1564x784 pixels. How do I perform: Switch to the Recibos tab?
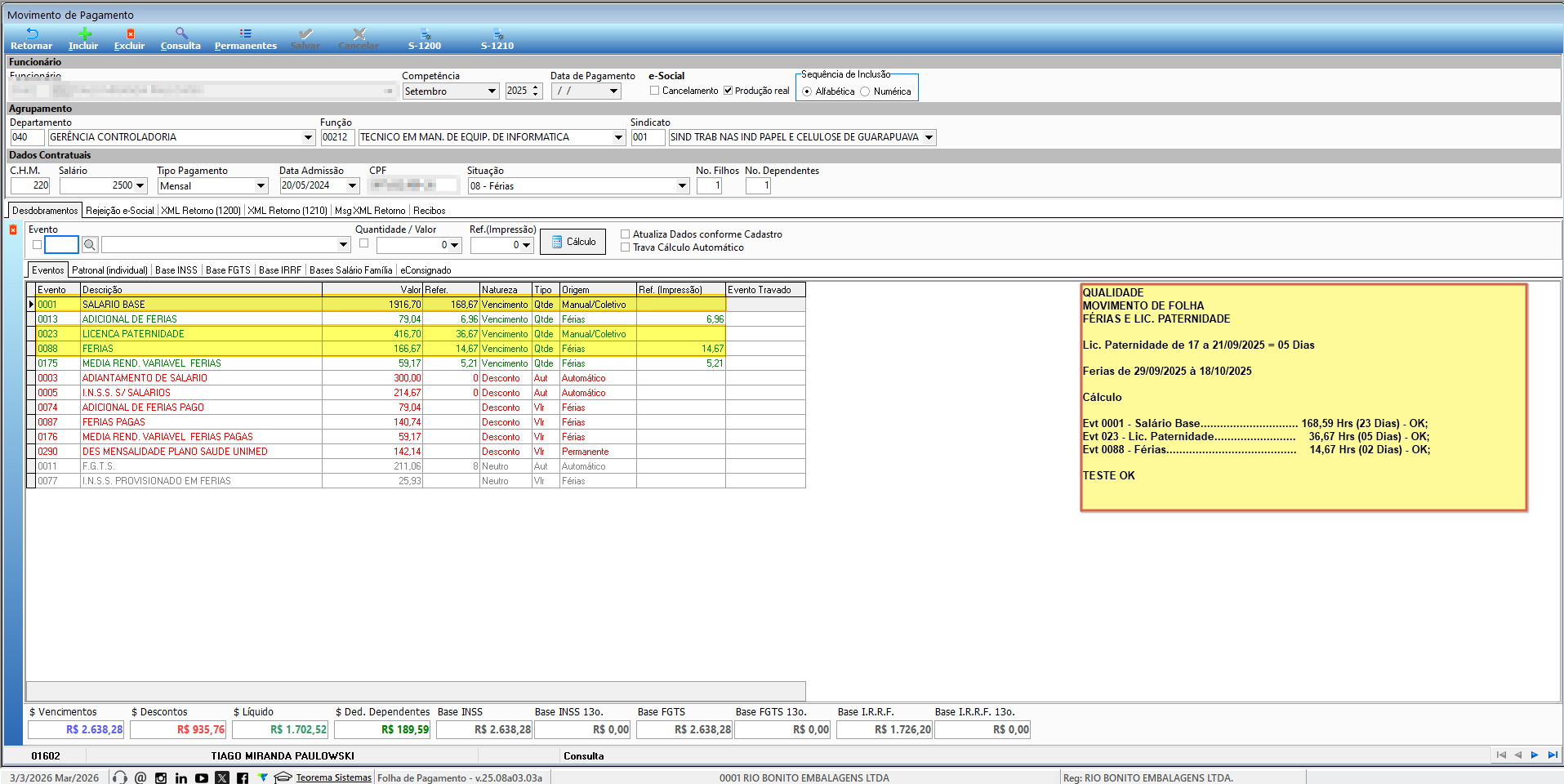pos(429,211)
